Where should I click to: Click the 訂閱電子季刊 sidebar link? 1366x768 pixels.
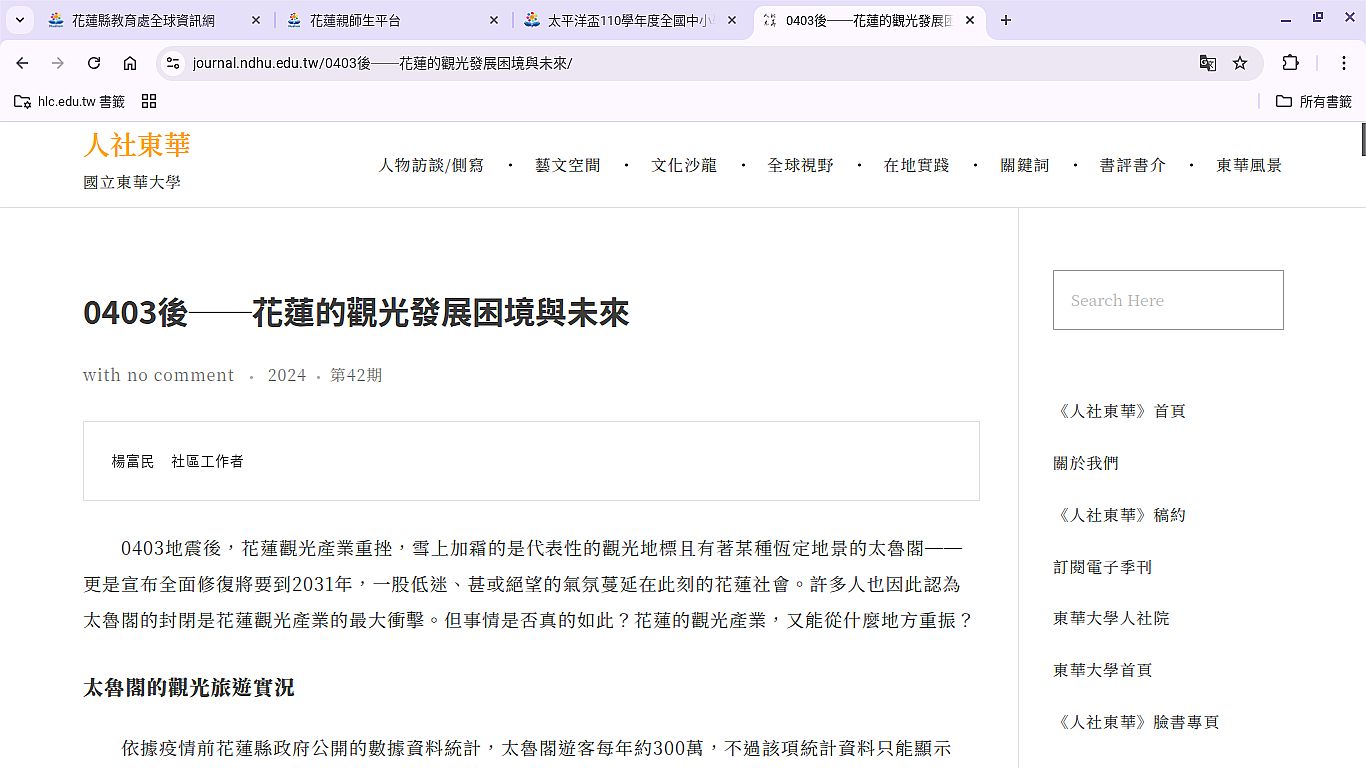[1102, 567]
